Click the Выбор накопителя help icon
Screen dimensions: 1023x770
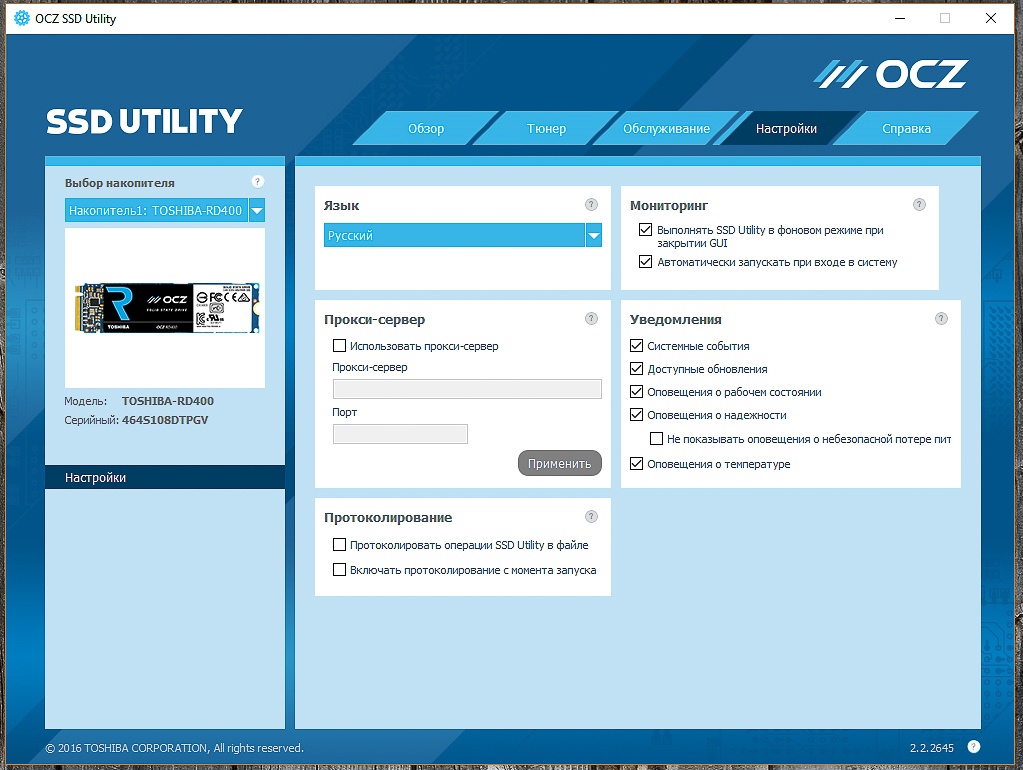pyautogui.click(x=257, y=182)
